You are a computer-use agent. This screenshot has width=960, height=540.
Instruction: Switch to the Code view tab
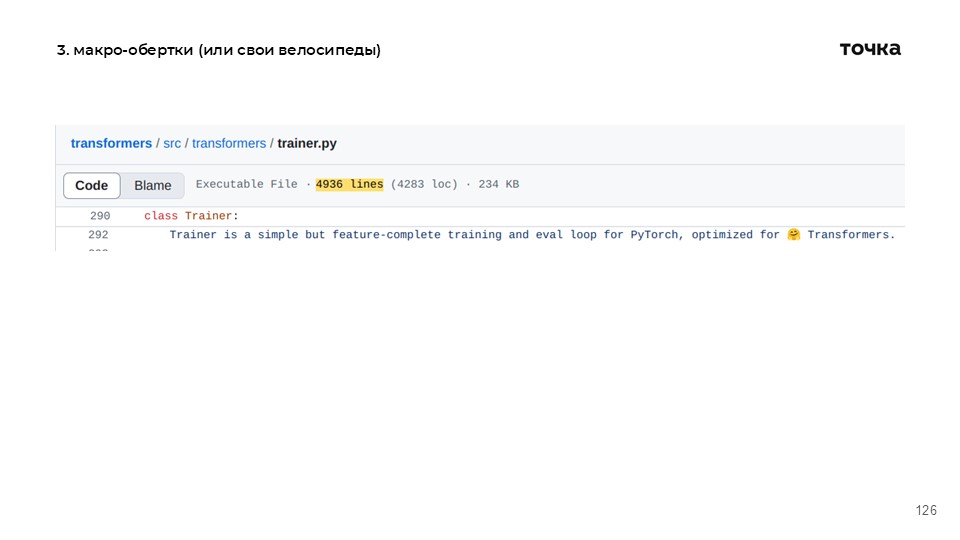tap(92, 186)
